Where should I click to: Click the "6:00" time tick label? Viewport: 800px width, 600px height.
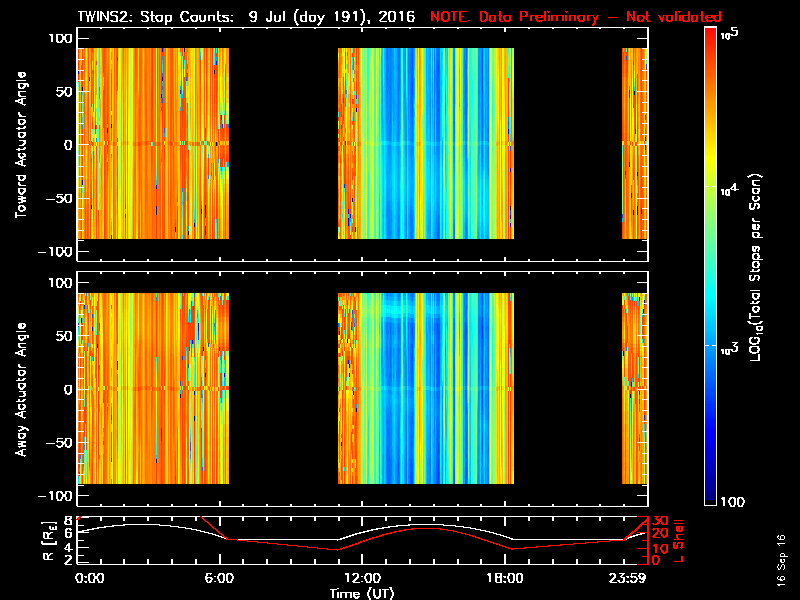click(x=219, y=578)
